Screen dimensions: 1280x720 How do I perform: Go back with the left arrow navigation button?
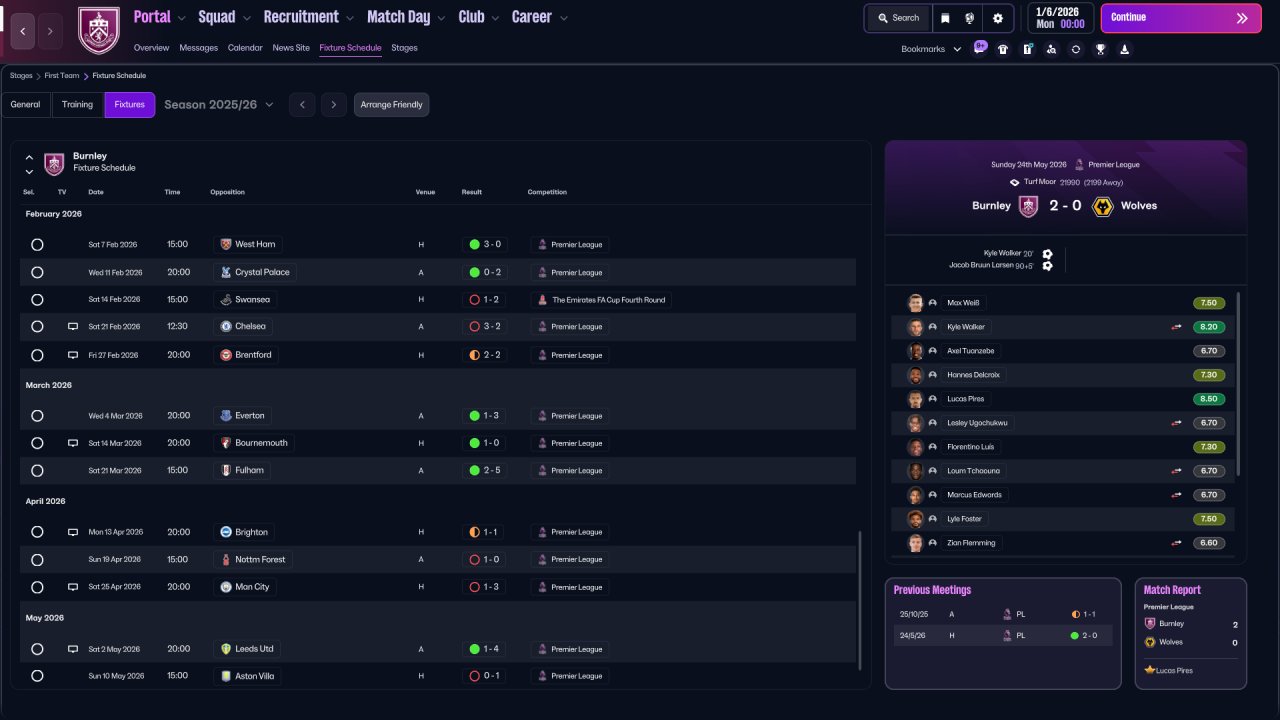coord(23,31)
